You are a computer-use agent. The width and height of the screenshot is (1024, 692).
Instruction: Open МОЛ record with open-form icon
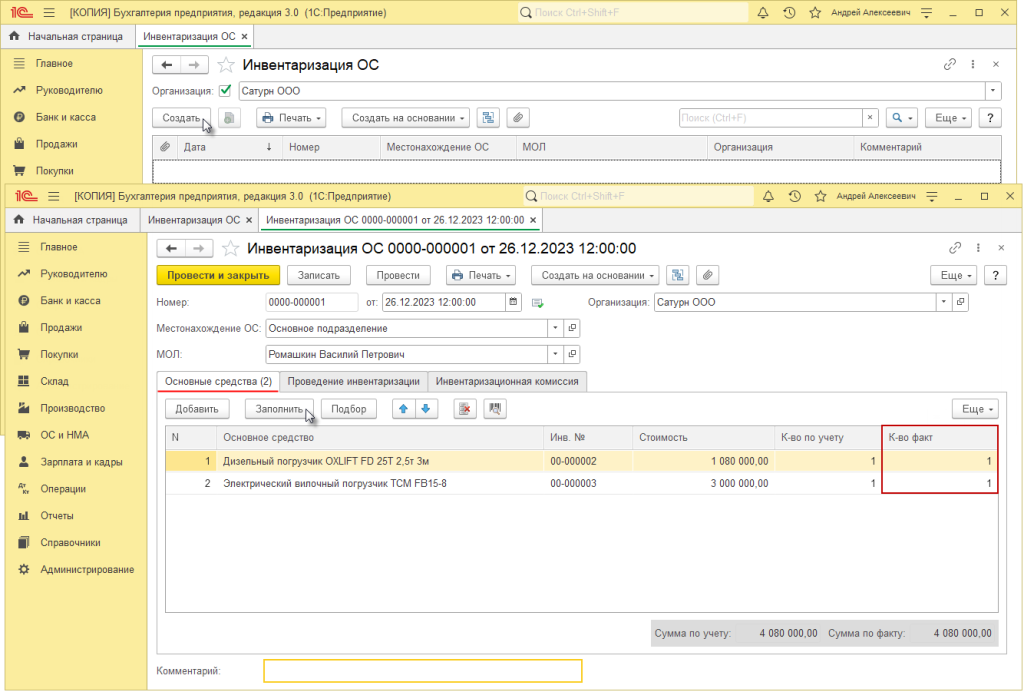pos(572,354)
